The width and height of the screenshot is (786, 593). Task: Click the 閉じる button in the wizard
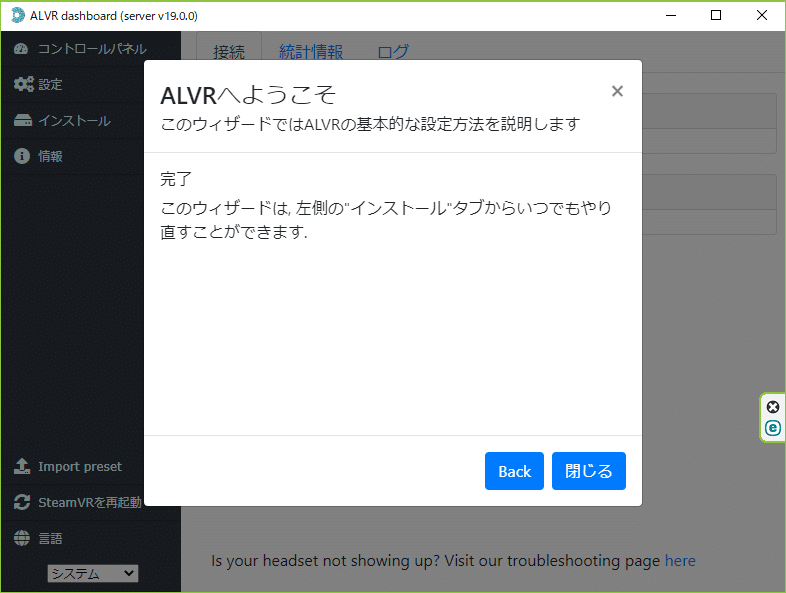pos(588,471)
